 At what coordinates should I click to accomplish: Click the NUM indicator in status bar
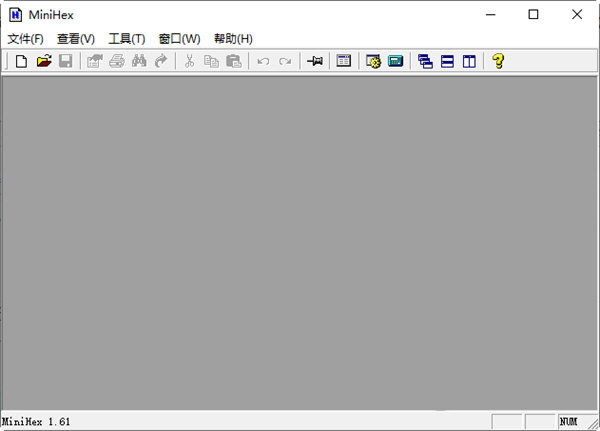(569, 422)
